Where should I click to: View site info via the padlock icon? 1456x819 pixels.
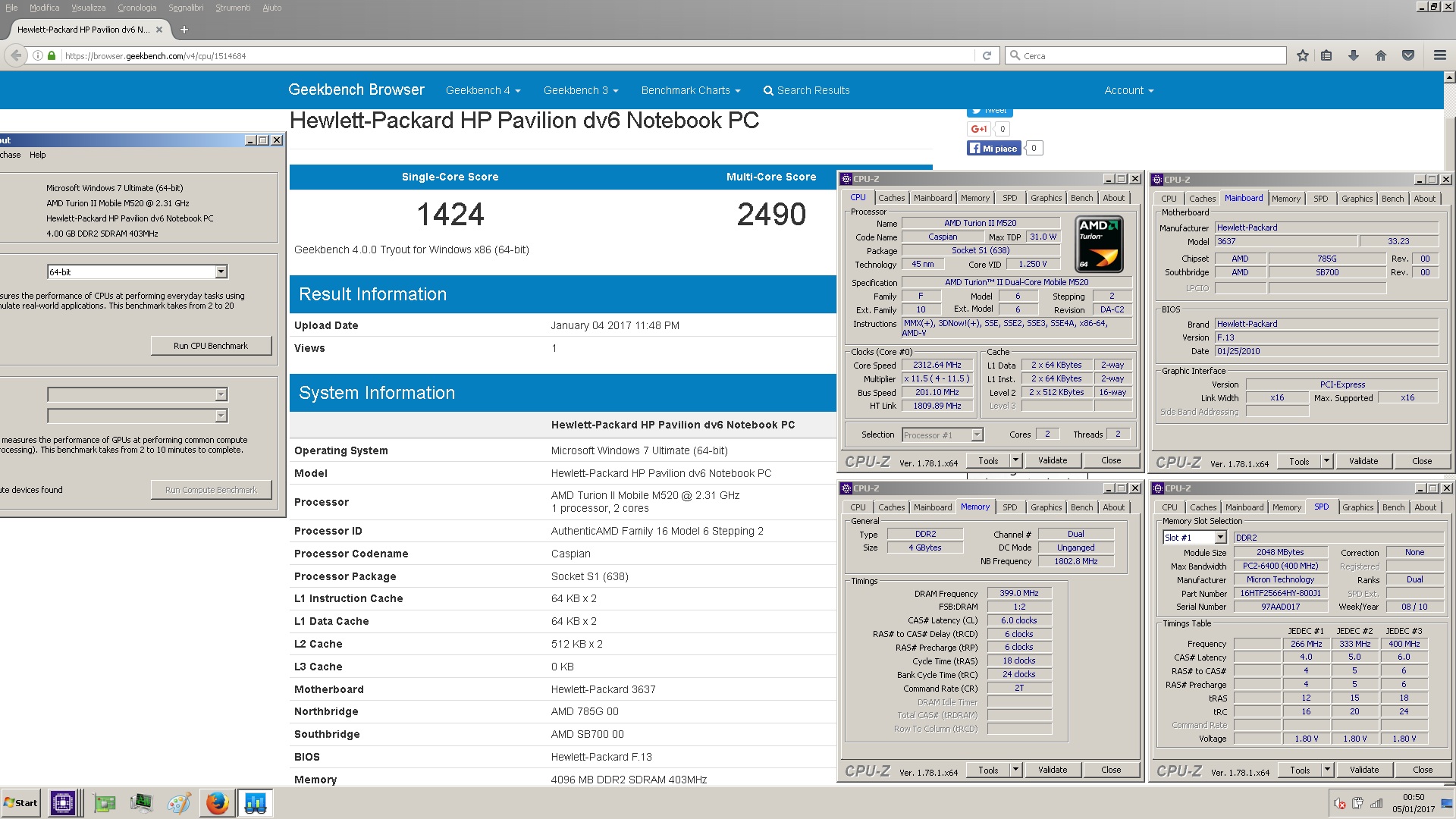52,55
